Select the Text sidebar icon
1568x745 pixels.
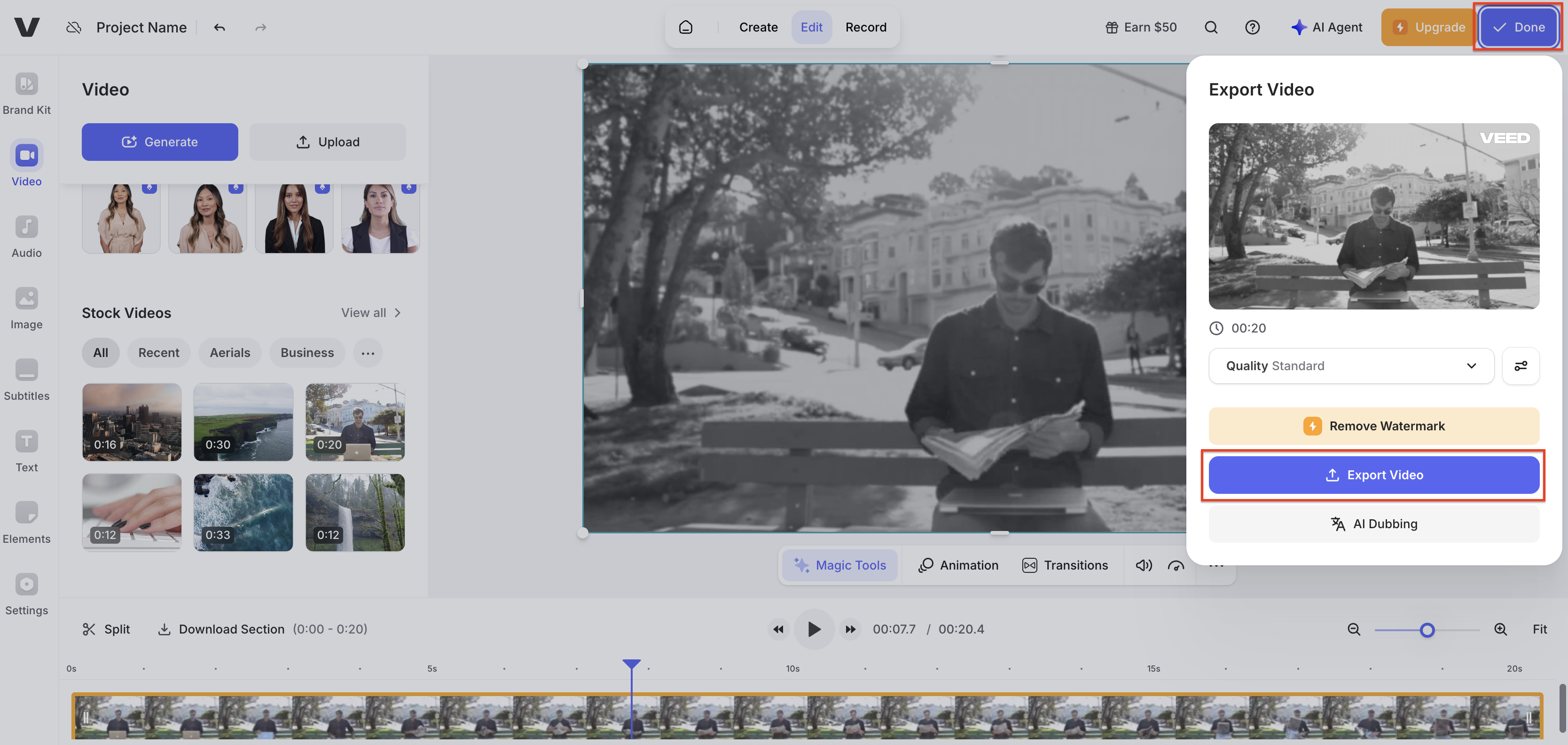[26, 450]
